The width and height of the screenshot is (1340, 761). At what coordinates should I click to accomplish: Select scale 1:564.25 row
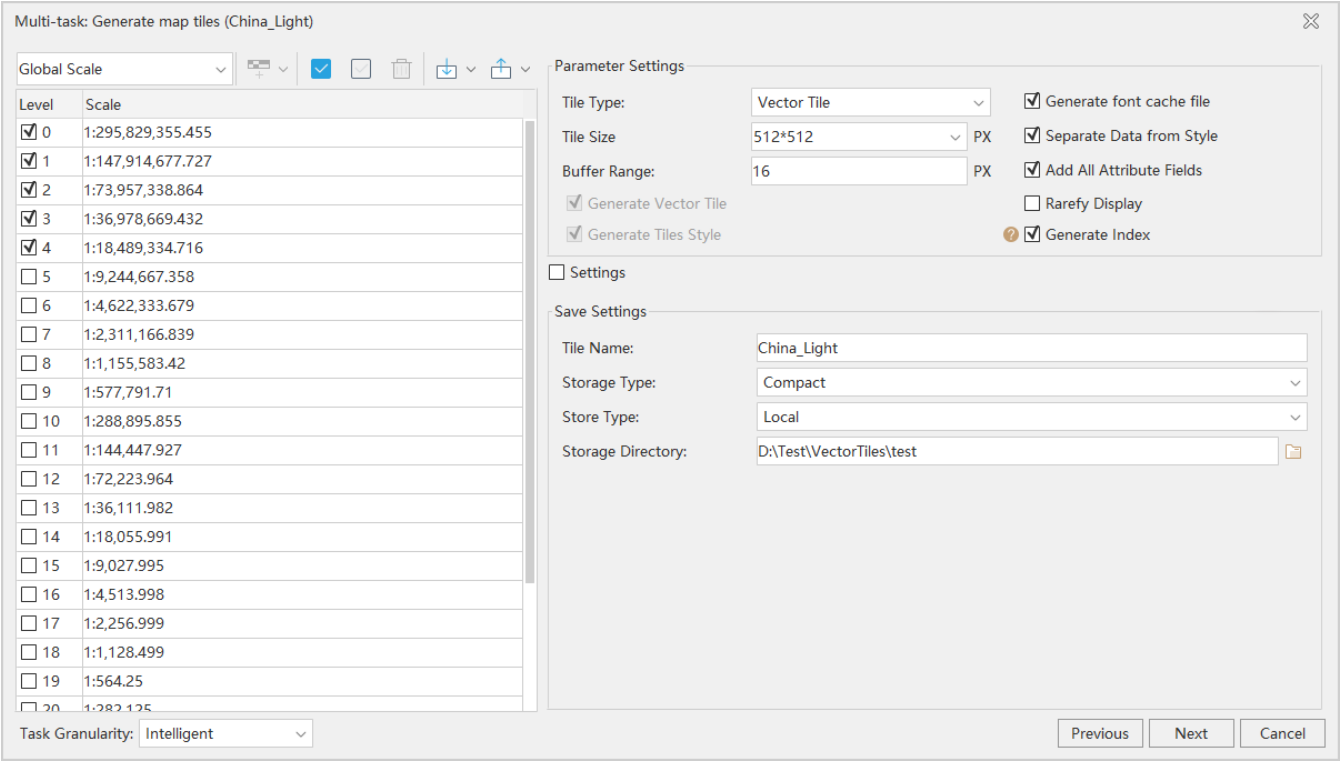click(x=270, y=682)
